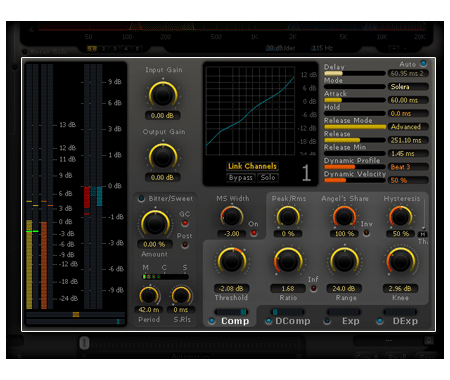Toggle the Comp section LED

(211, 321)
